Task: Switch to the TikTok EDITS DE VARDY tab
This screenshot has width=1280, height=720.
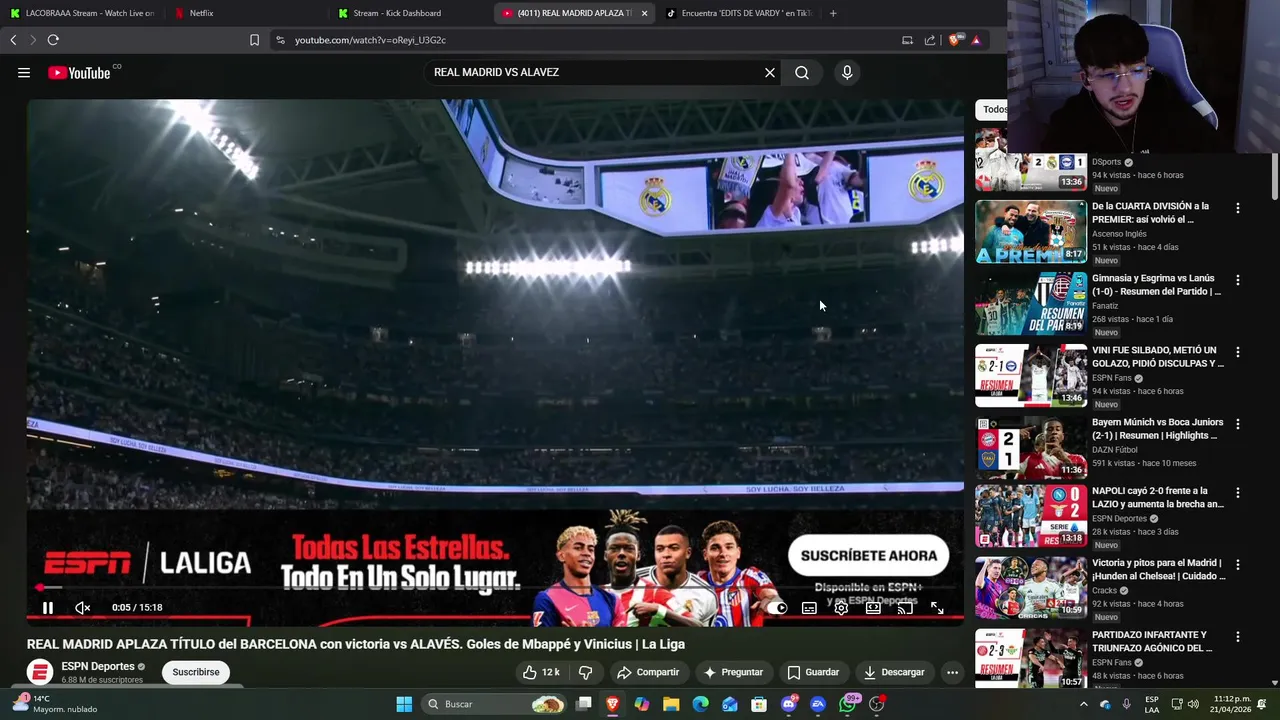Action: pyautogui.click(x=740, y=13)
